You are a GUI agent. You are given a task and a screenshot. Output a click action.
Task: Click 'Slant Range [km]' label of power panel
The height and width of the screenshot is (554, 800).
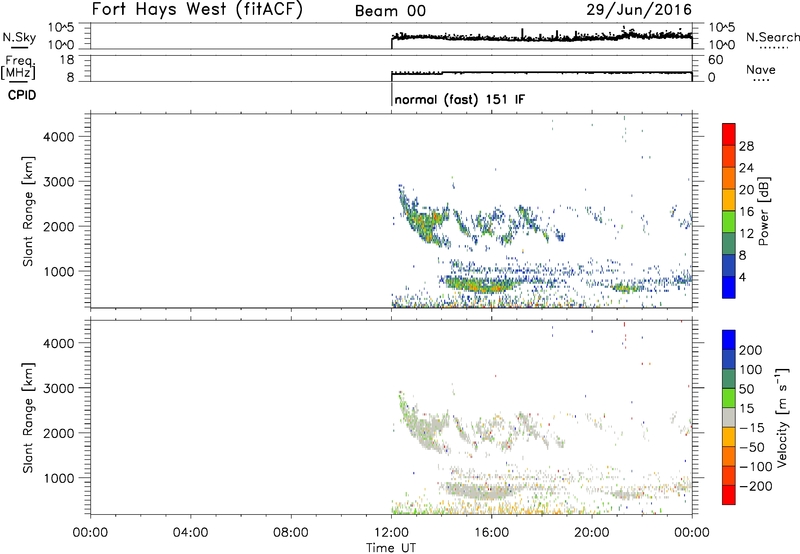[x=28, y=211]
